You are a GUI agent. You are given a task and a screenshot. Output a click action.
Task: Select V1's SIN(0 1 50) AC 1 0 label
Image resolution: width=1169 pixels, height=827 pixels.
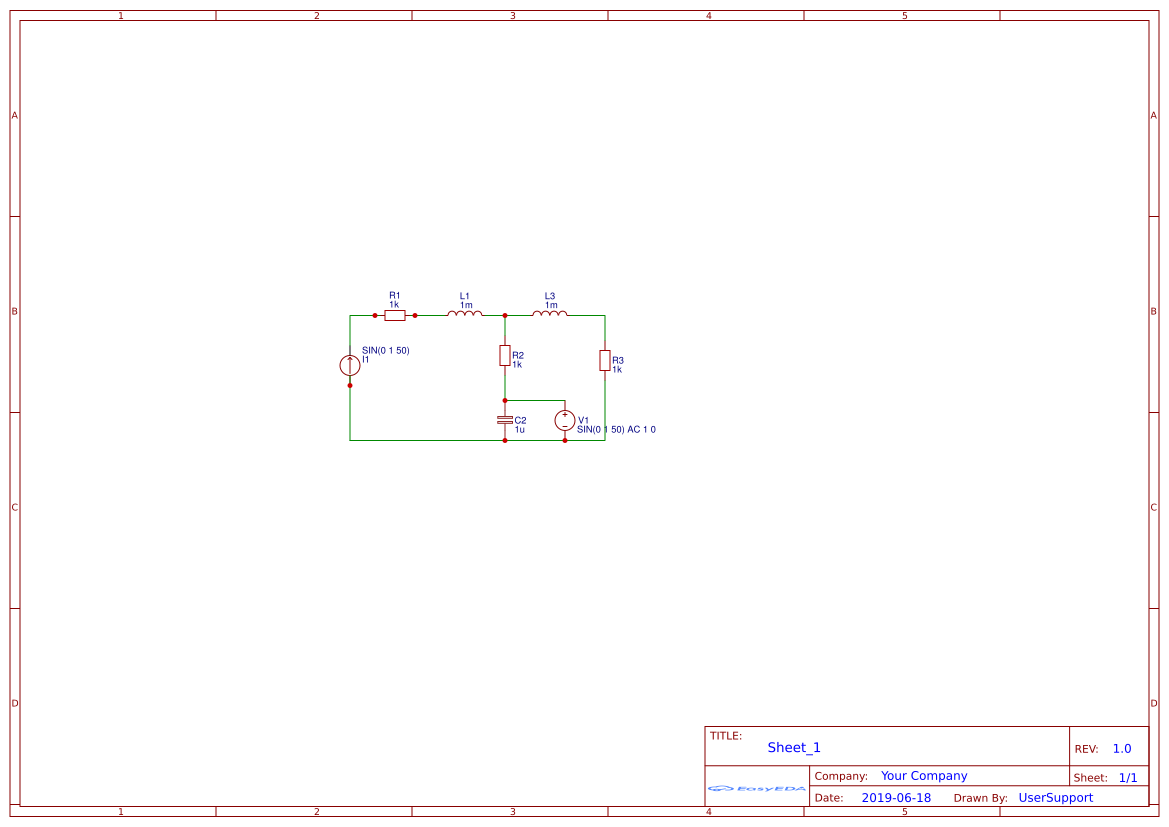(616, 429)
